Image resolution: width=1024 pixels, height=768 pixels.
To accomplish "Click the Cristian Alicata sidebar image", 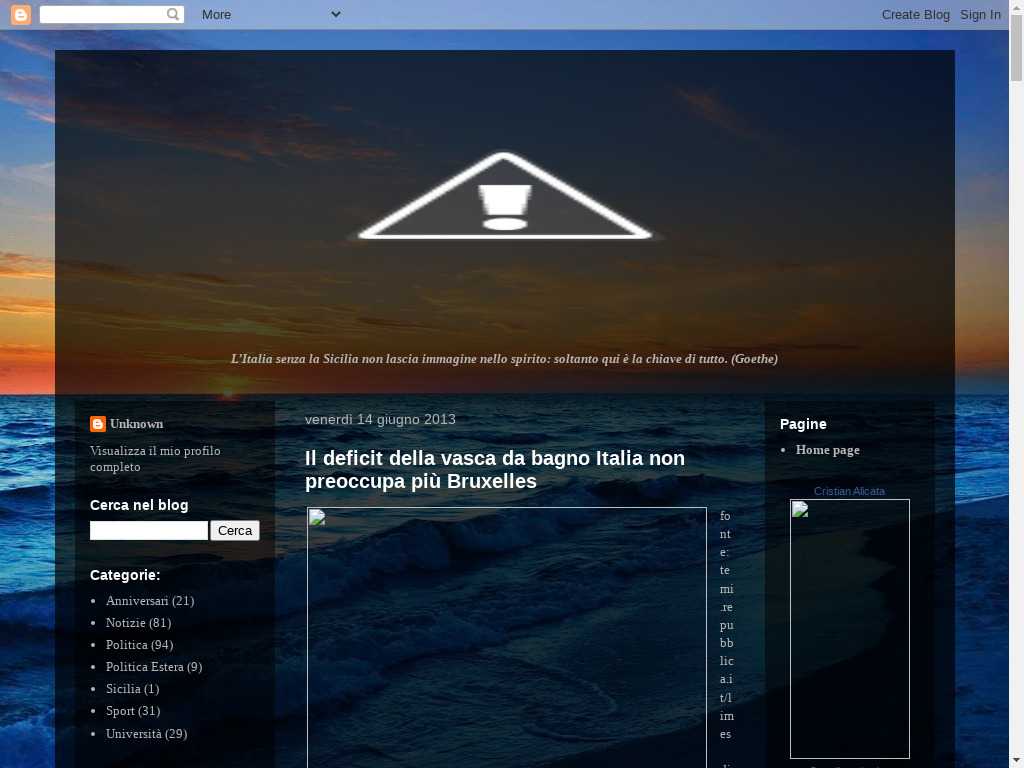I will click(x=849, y=628).
